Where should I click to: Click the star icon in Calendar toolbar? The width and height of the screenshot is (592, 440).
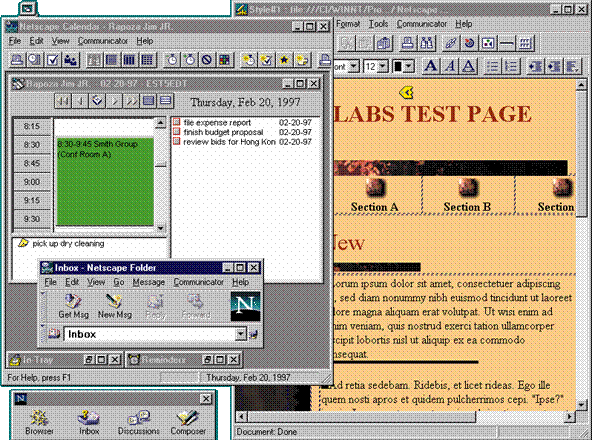(284, 60)
